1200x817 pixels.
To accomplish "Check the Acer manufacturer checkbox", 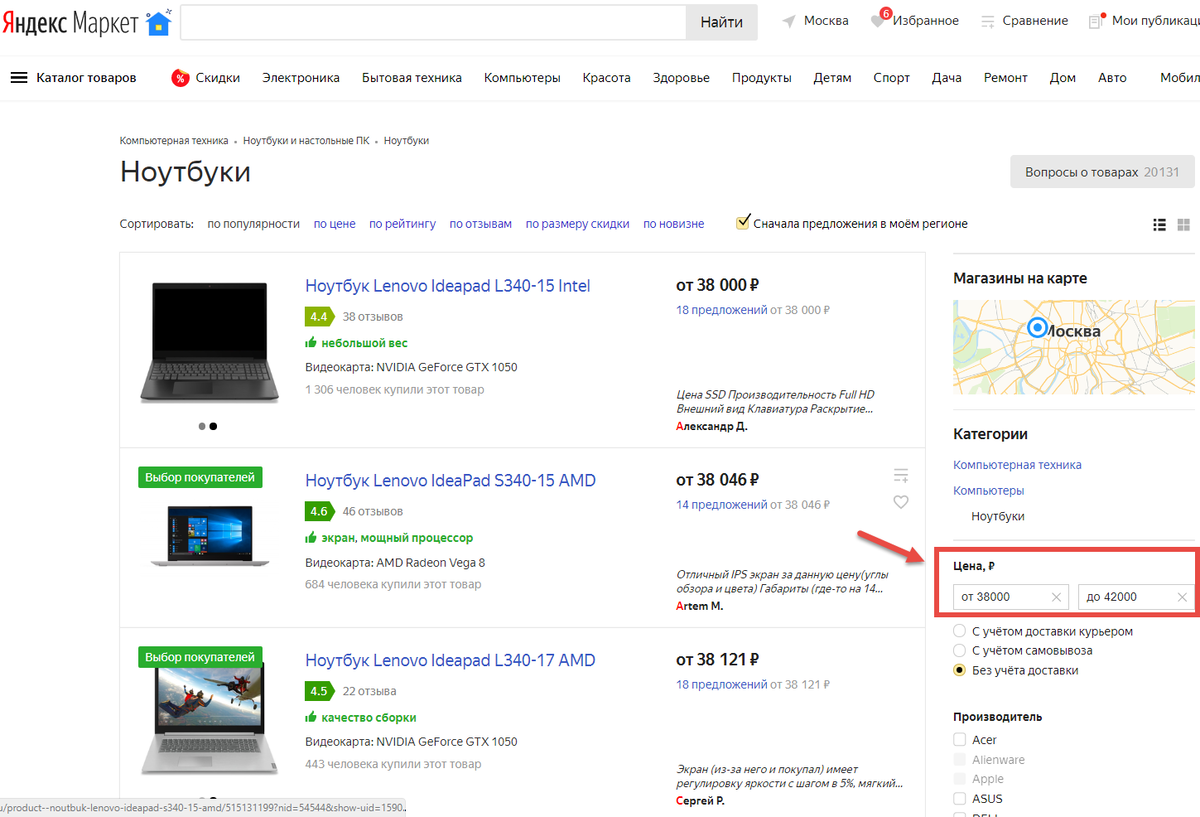I will tap(960, 740).
